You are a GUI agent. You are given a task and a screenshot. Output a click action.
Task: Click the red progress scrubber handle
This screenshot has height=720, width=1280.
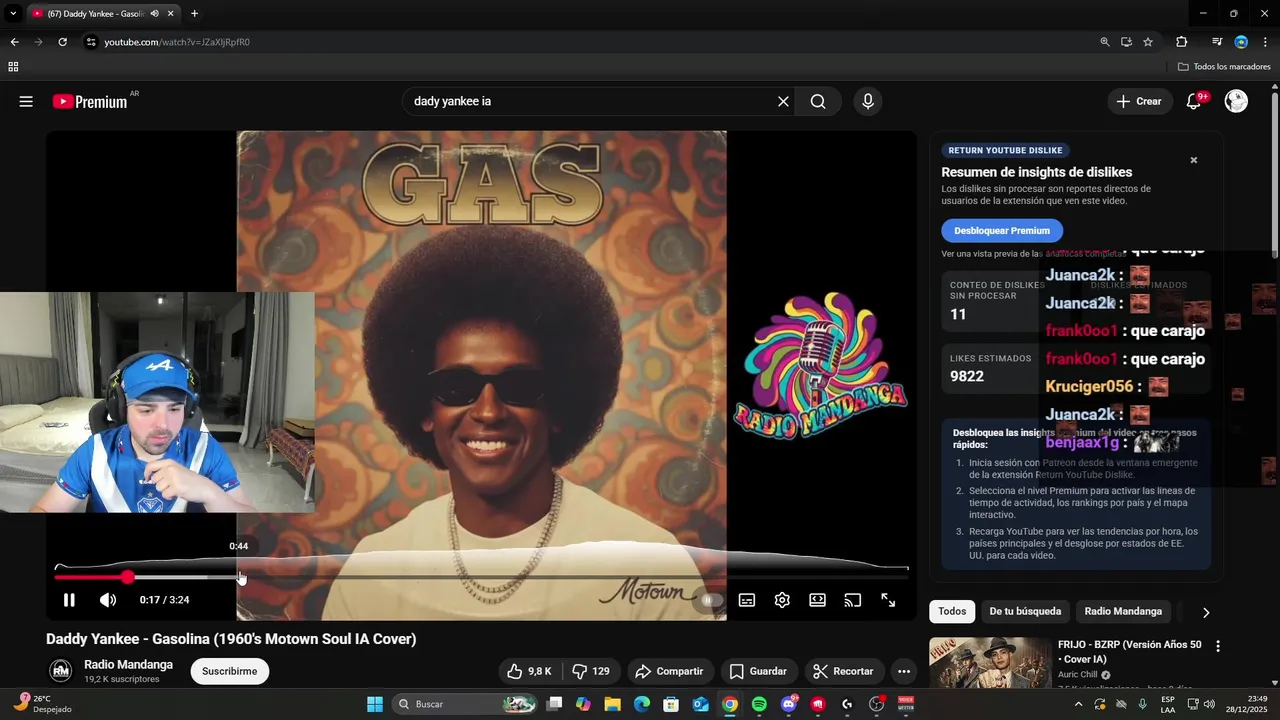(x=128, y=577)
